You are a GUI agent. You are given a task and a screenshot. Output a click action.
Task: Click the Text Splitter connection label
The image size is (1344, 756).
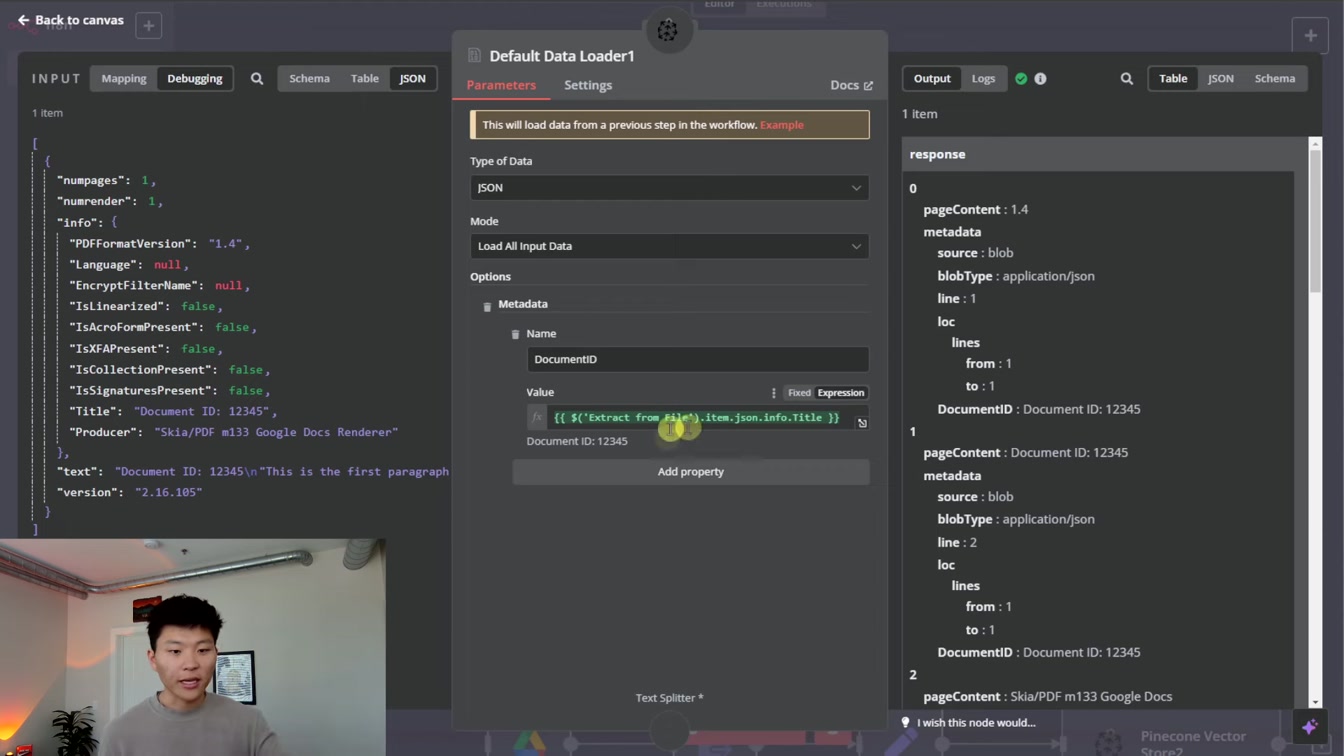coord(669,698)
